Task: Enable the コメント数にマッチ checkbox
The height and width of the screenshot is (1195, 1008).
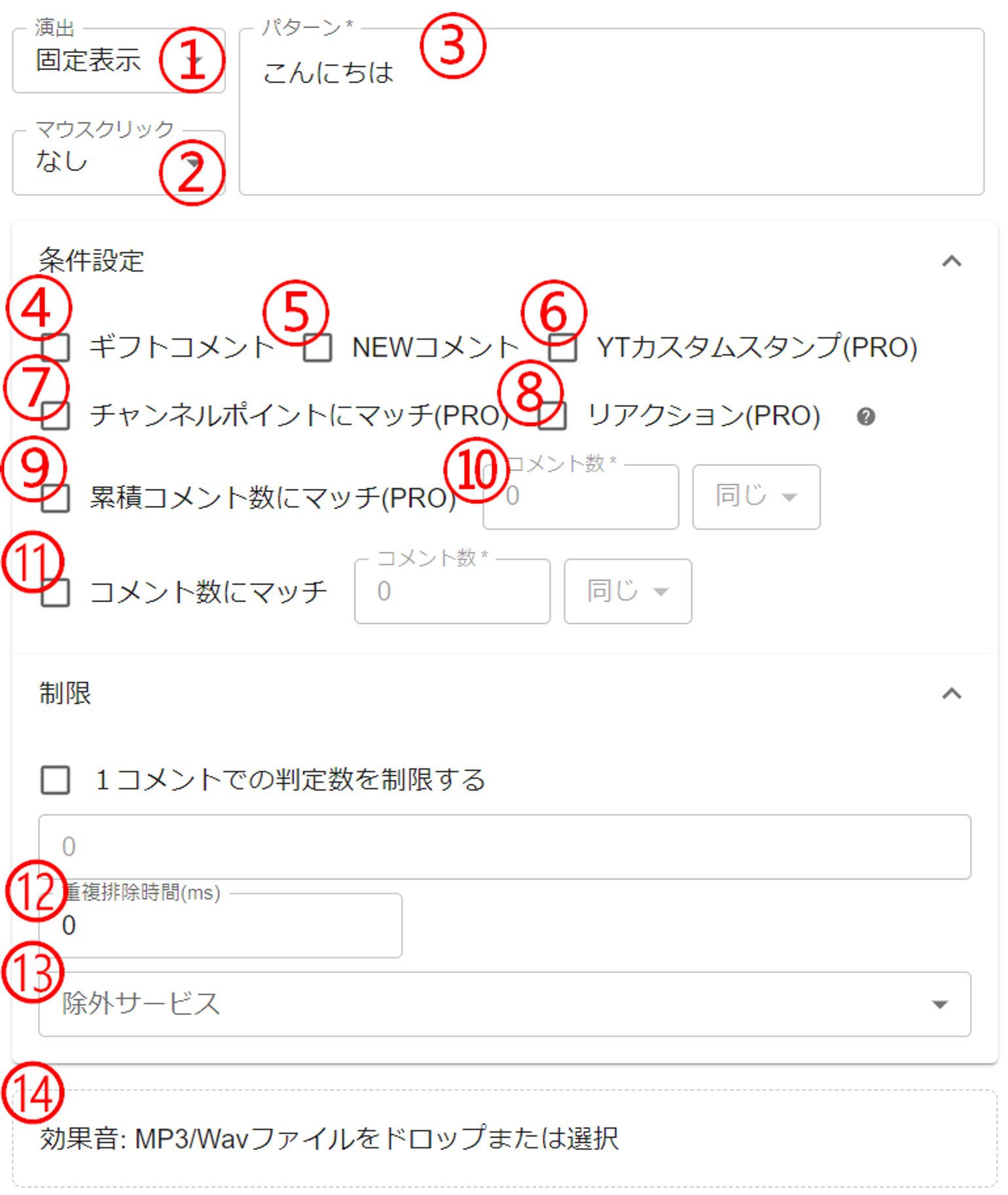Action: tap(56, 592)
